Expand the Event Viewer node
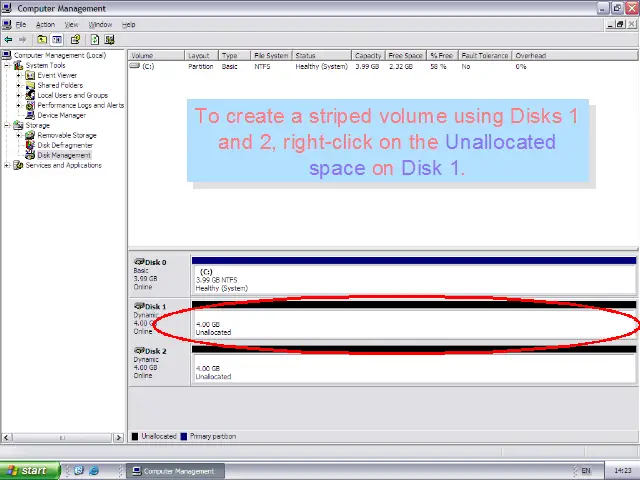The height and width of the screenshot is (480, 640). (x=18, y=75)
